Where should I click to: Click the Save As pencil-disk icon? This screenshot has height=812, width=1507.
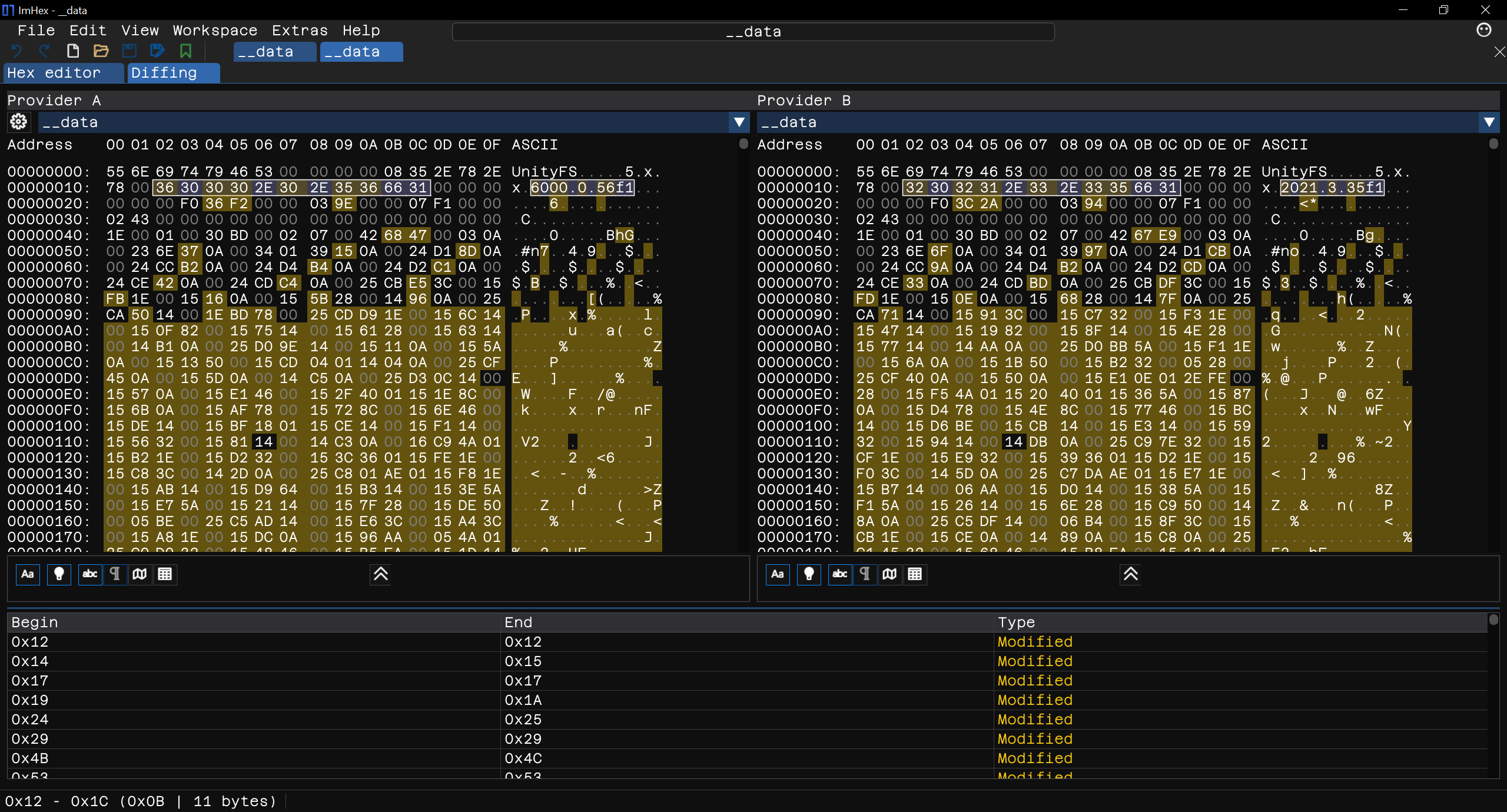pos(157,51)
